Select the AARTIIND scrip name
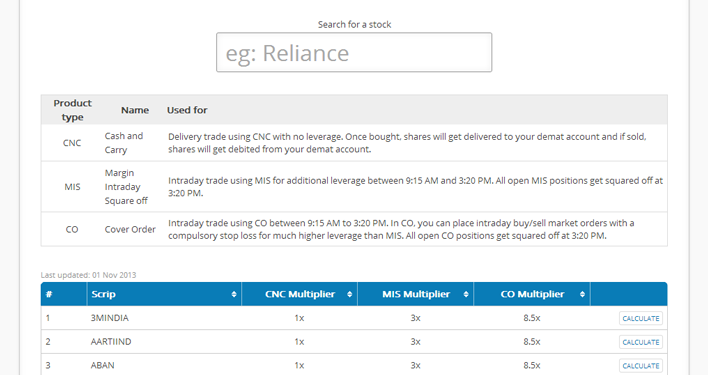The height and width of the screenshot is (375, 708). 111,342
